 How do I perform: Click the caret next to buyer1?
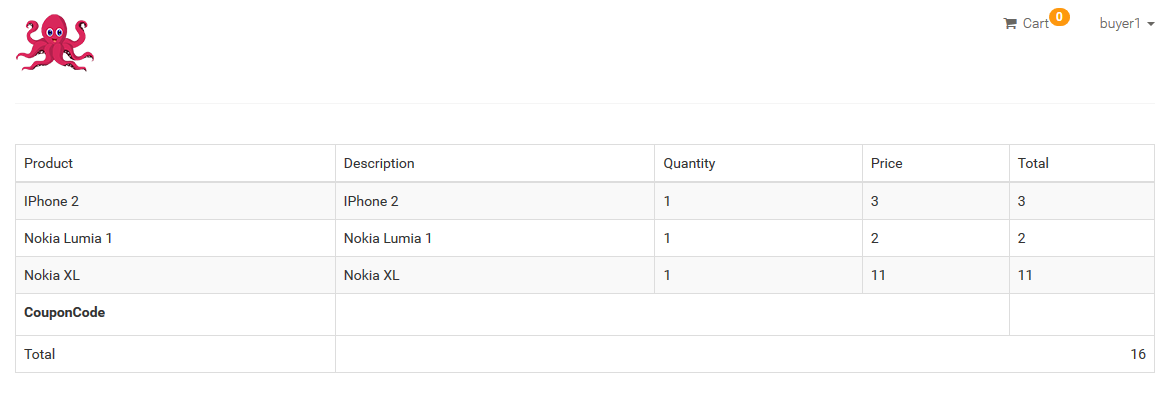[1152, 24]
